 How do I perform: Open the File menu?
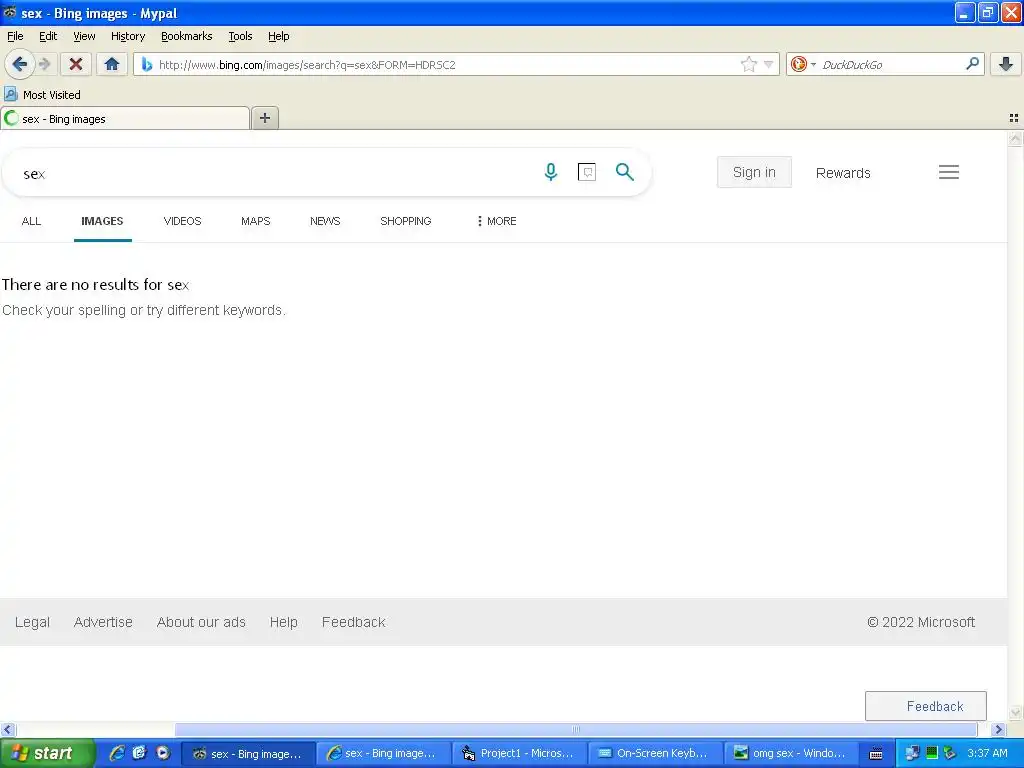(15, 36)
